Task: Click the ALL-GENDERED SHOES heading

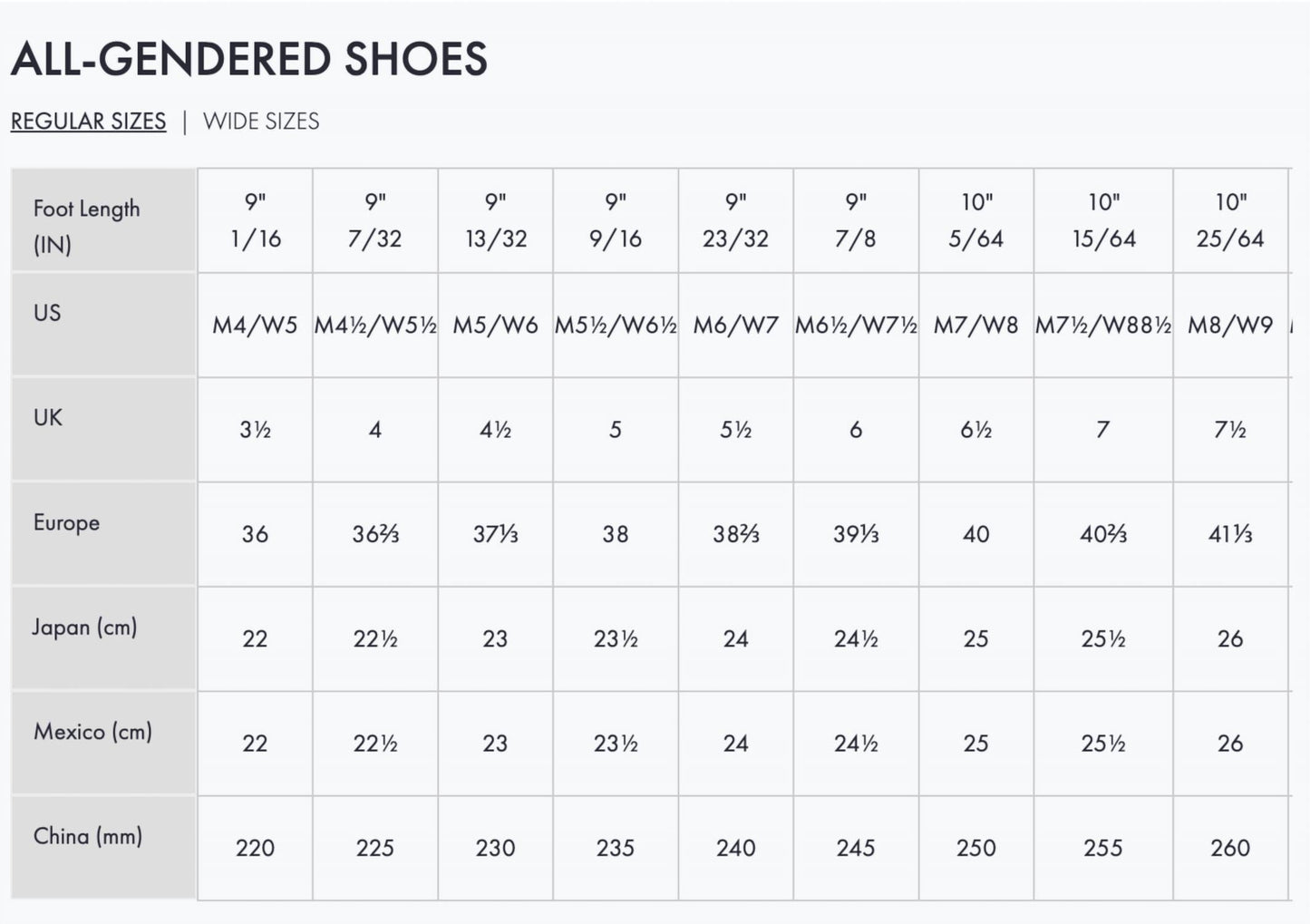Action: coord(248,60)
